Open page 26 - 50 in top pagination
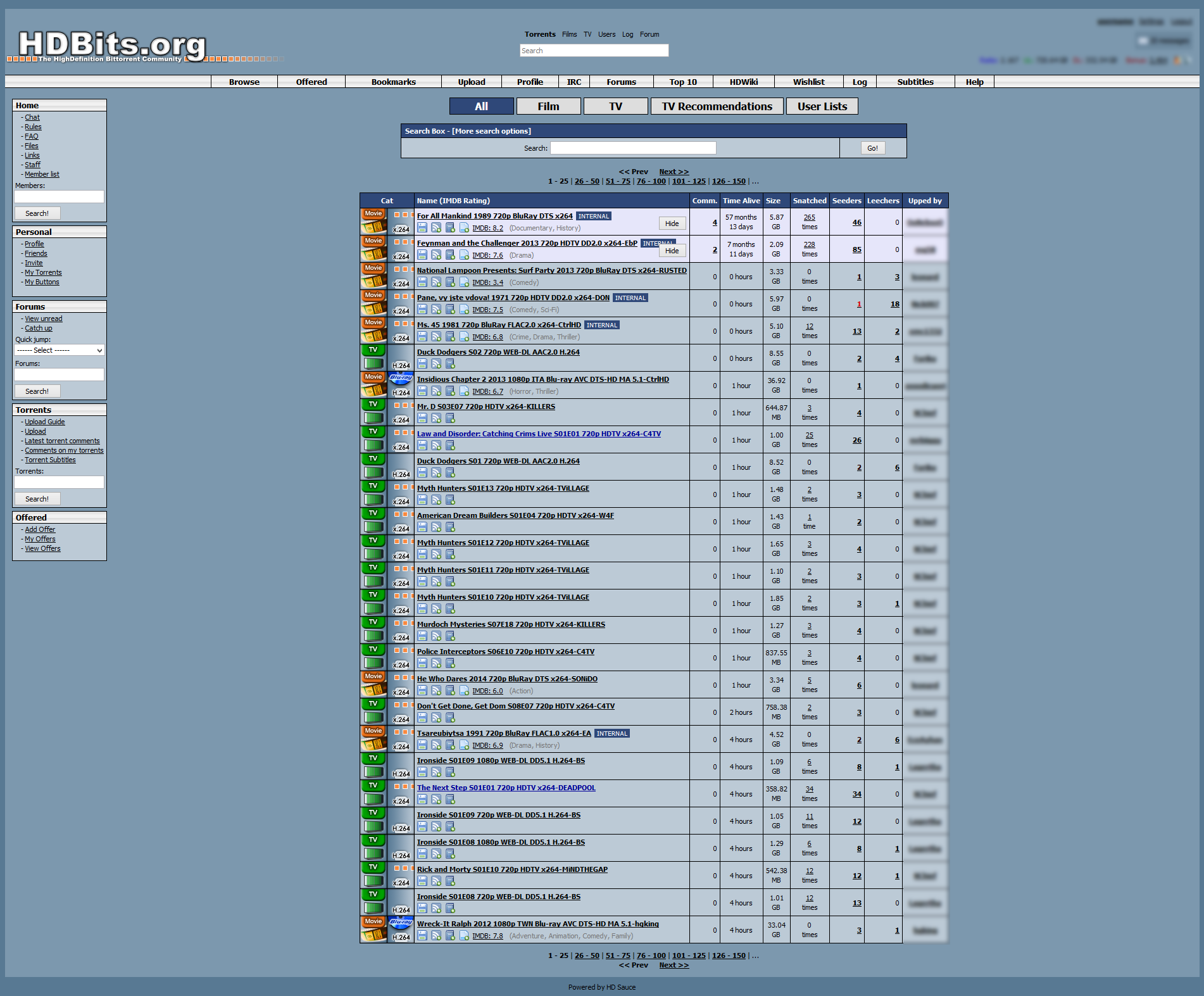This screenshot has width=1204, height=996. click(587, 181)
